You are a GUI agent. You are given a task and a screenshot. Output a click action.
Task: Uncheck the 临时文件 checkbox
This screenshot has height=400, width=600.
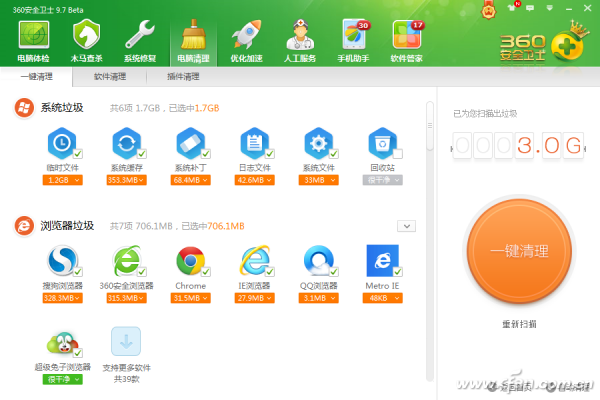78,154
